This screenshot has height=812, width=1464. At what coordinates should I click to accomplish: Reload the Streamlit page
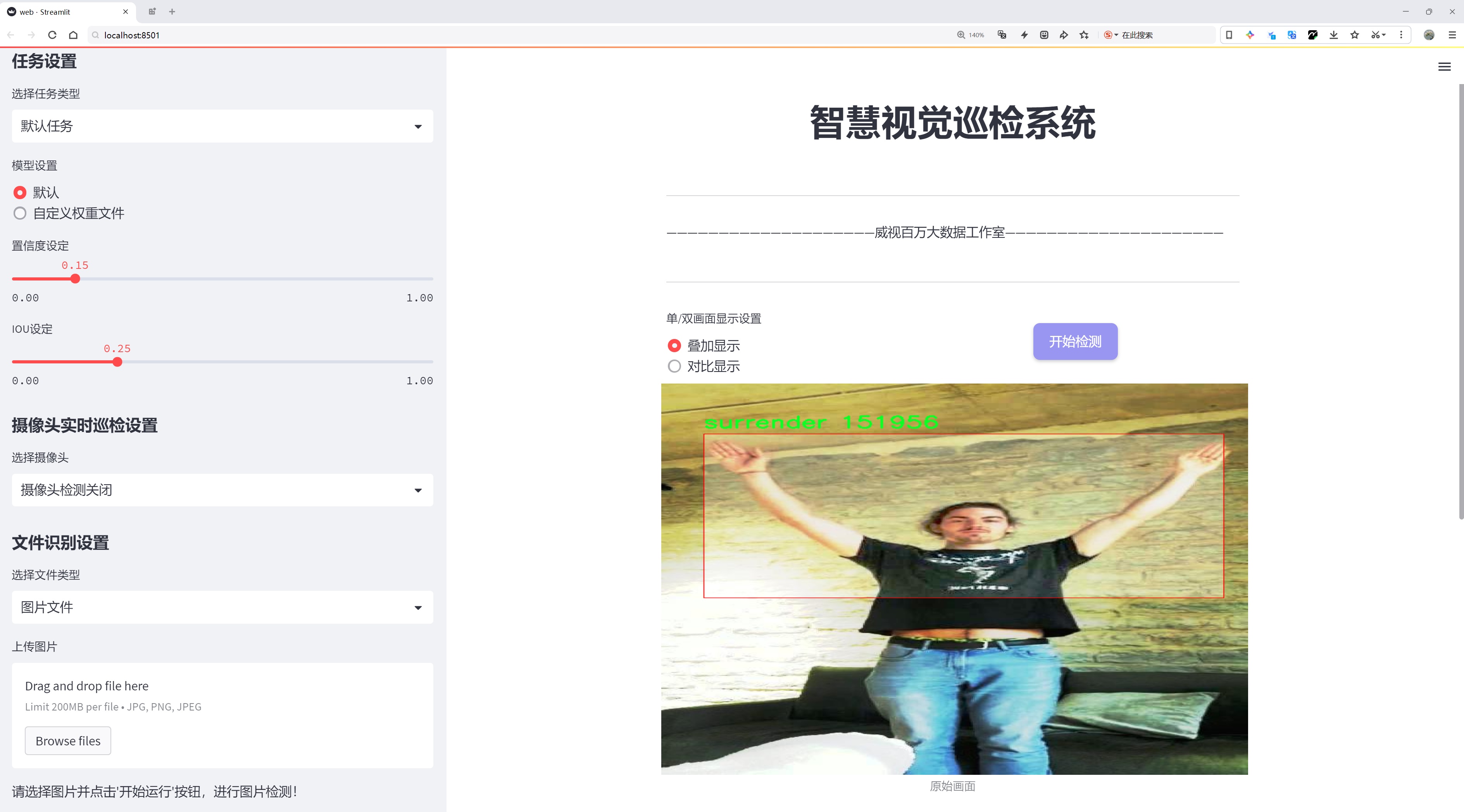pos(52,35)
